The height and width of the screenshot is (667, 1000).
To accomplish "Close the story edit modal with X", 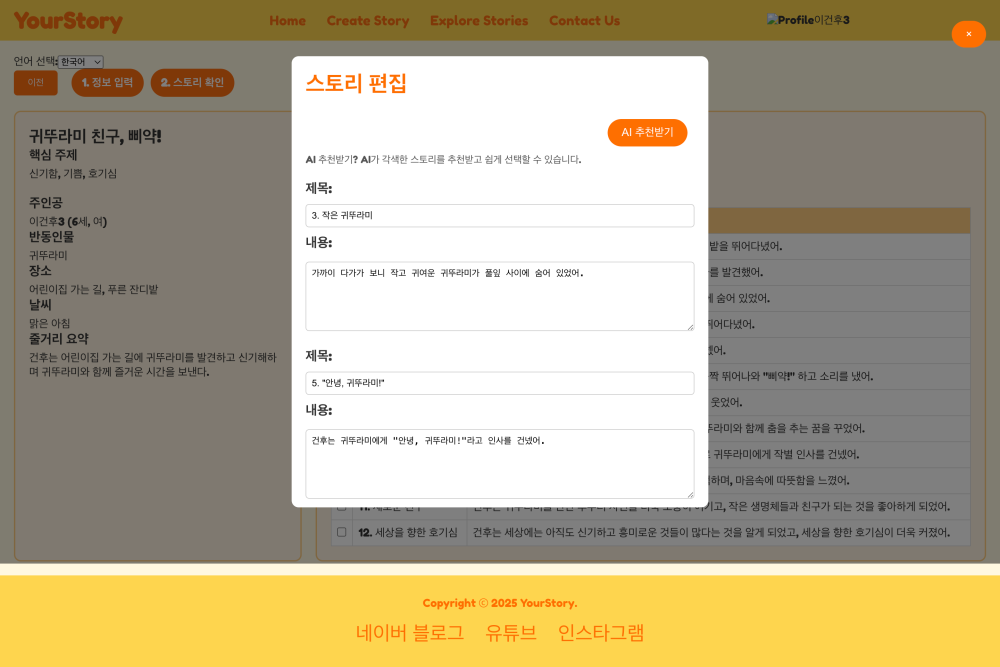I will [x=968, y=34].
